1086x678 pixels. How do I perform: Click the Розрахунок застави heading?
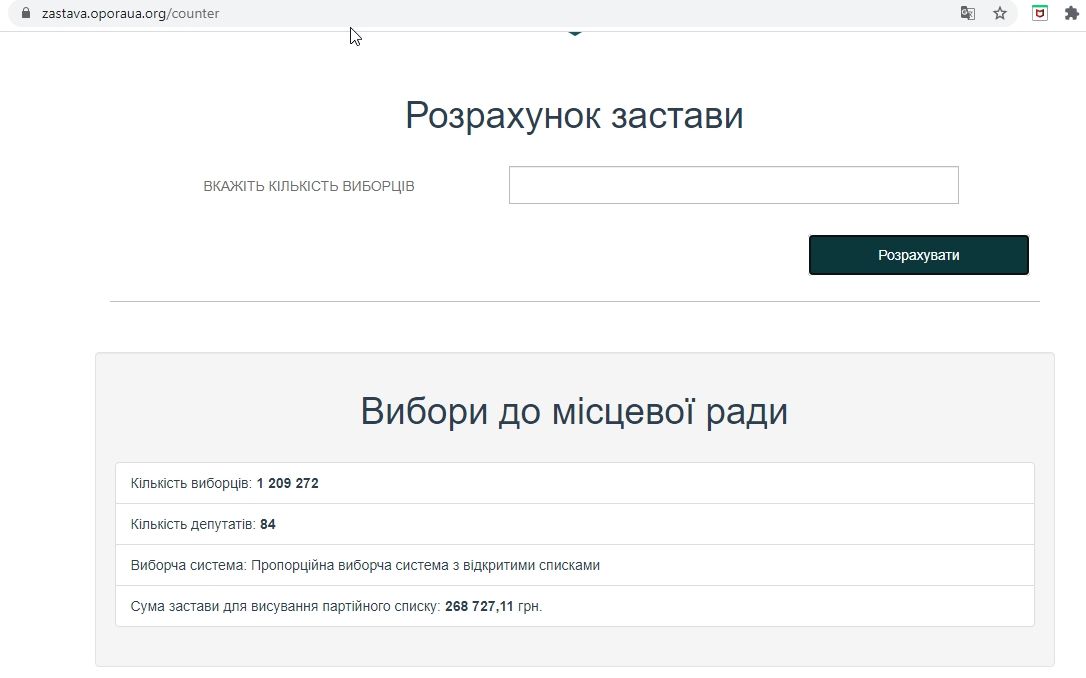(574, 116)
